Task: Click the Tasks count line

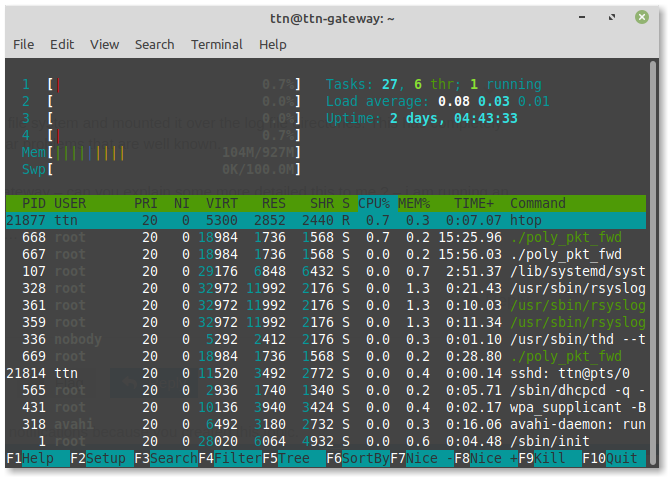Action: (x=434, y=84)
